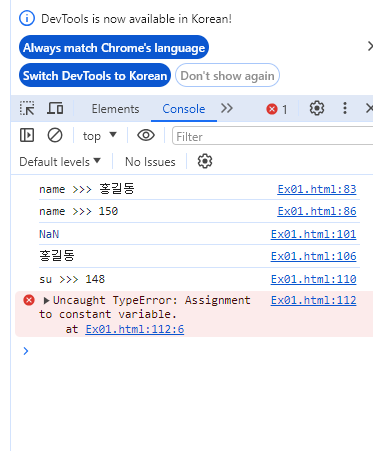Open the DevTools settings gear in the tab bar

tap(317, 108)
